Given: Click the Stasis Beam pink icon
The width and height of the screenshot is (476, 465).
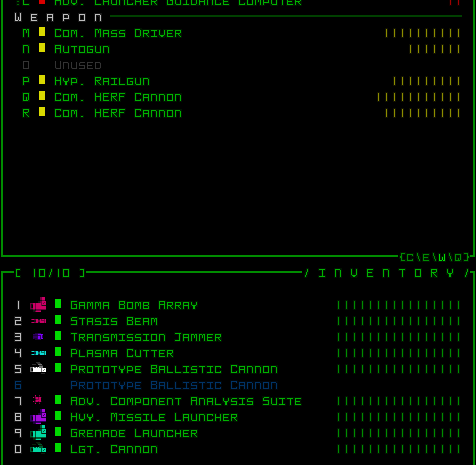Looking at the screenshot, I should [x=38, y=321].
